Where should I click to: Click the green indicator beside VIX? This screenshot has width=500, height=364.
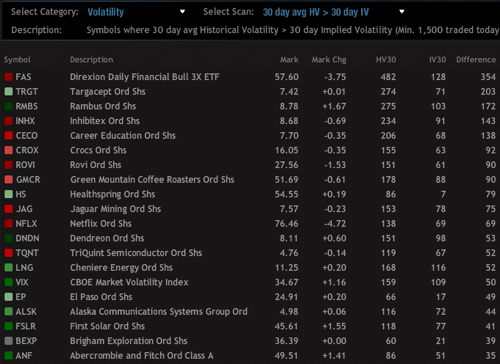(x=9, y=282)
